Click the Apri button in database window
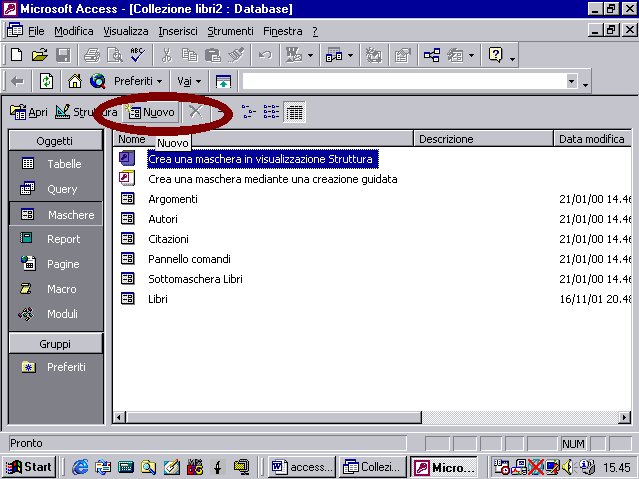 29,112
